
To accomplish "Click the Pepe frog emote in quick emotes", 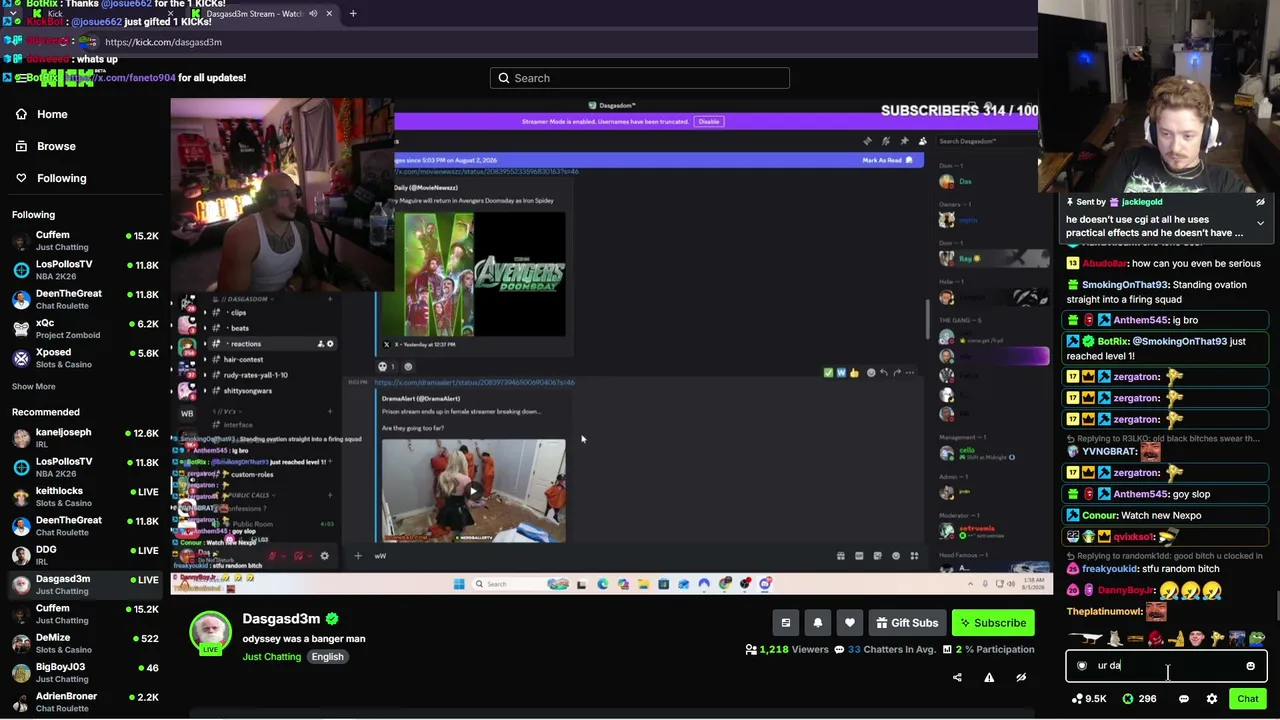I will click(x=1257, y=639).
